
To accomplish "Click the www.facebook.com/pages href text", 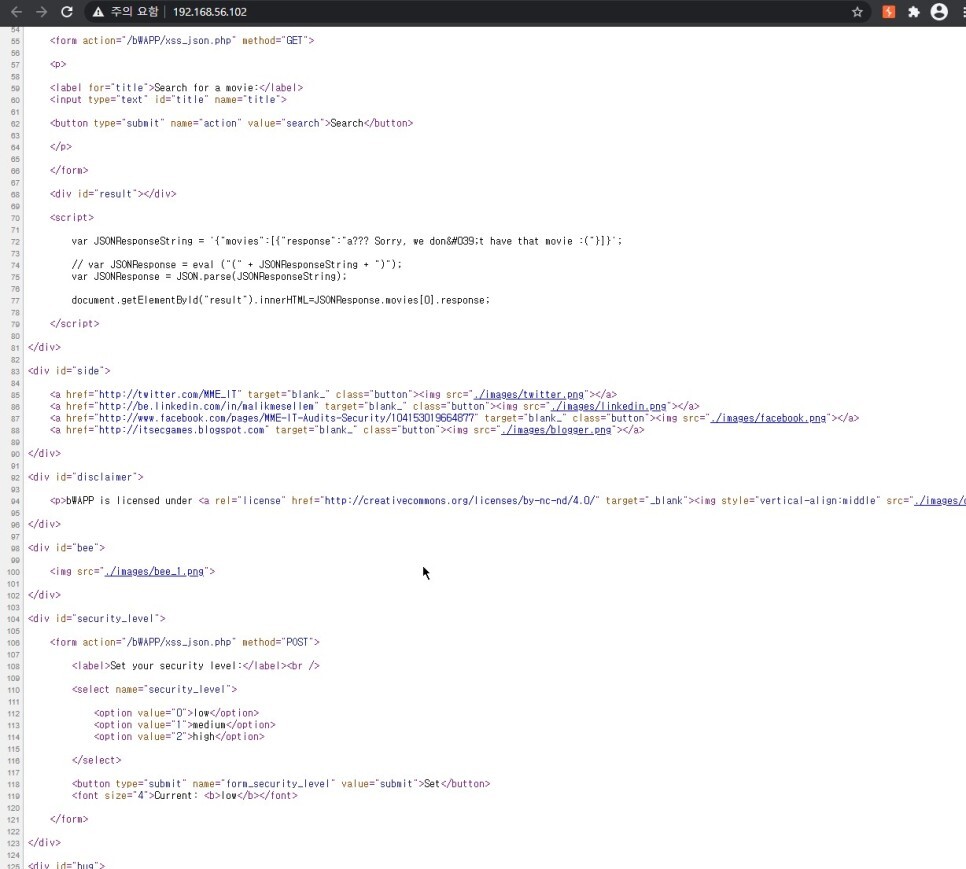I will point(286,418).
